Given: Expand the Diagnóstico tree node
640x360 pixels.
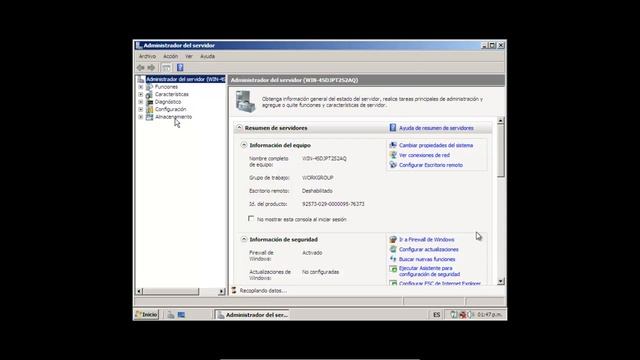Looking at the screenshot, I should click(141, 102).
